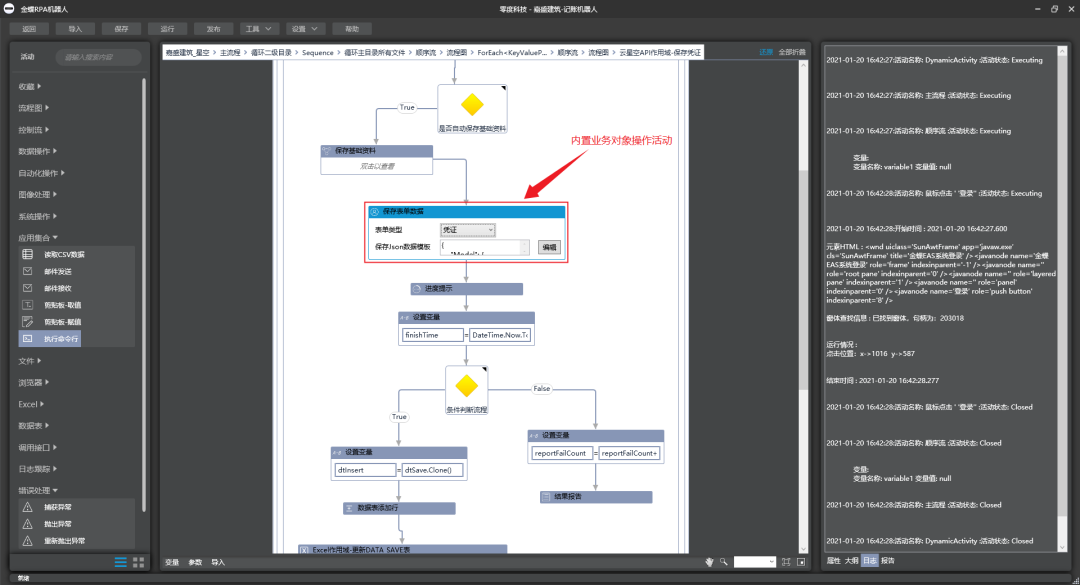The width and height of the screenshot is (1080, 585).
Task: Open the 表单类型 dropdown showing 凭证
Action: [x=467, y=230]
